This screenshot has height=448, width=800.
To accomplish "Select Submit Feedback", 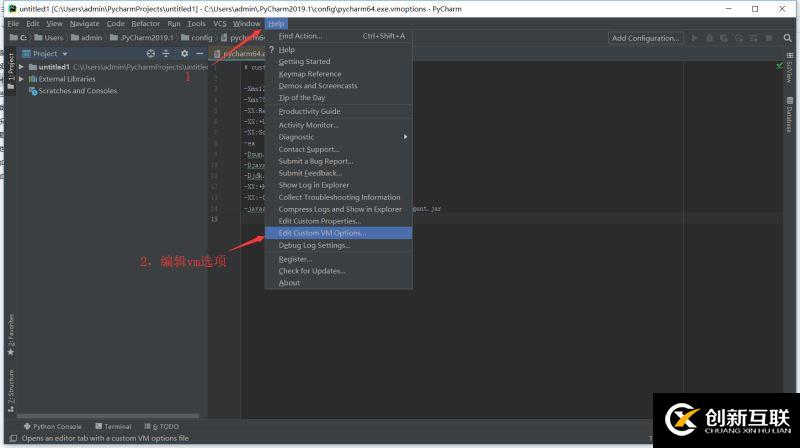I will click(338, 173).
